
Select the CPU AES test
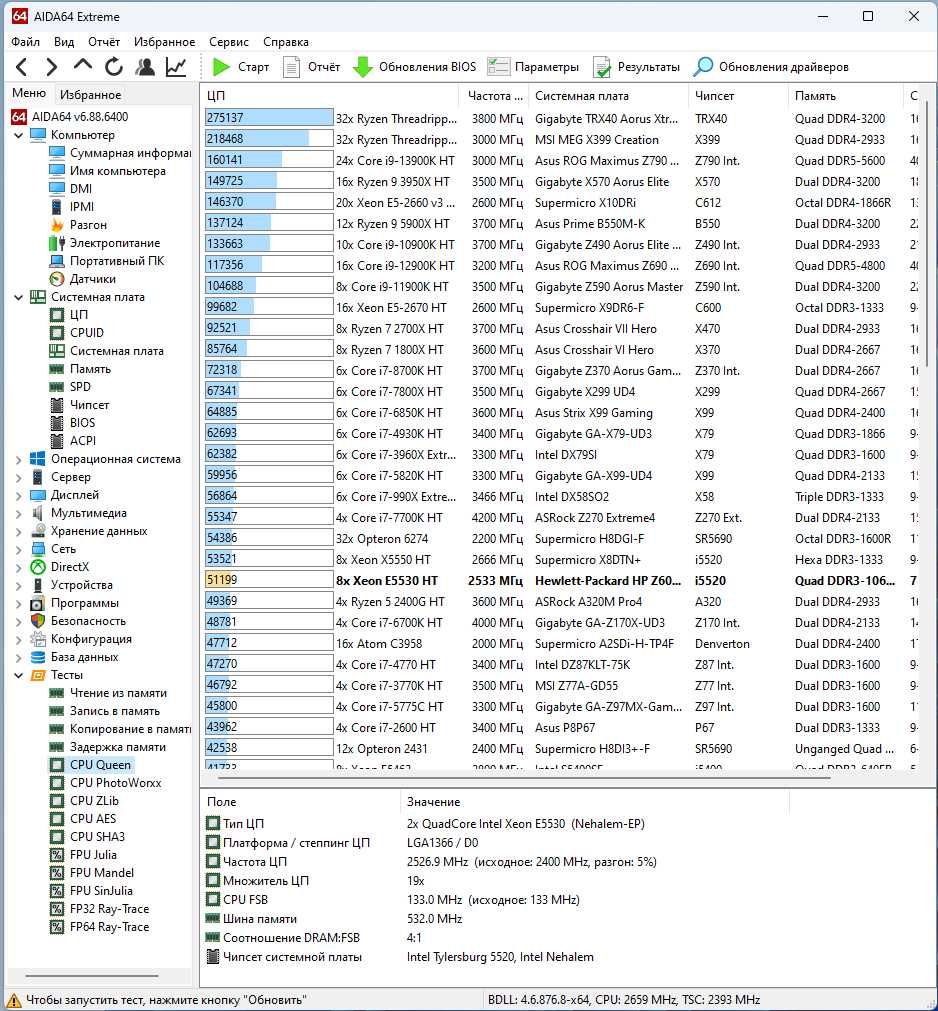83,819
